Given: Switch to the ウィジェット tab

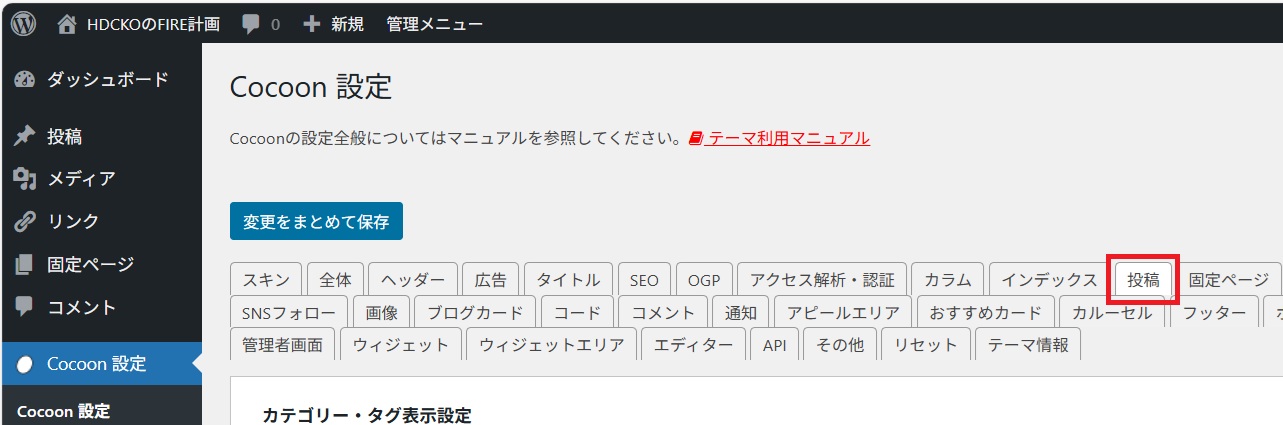Looking at the screenshot, I should (x=401, y=345).
